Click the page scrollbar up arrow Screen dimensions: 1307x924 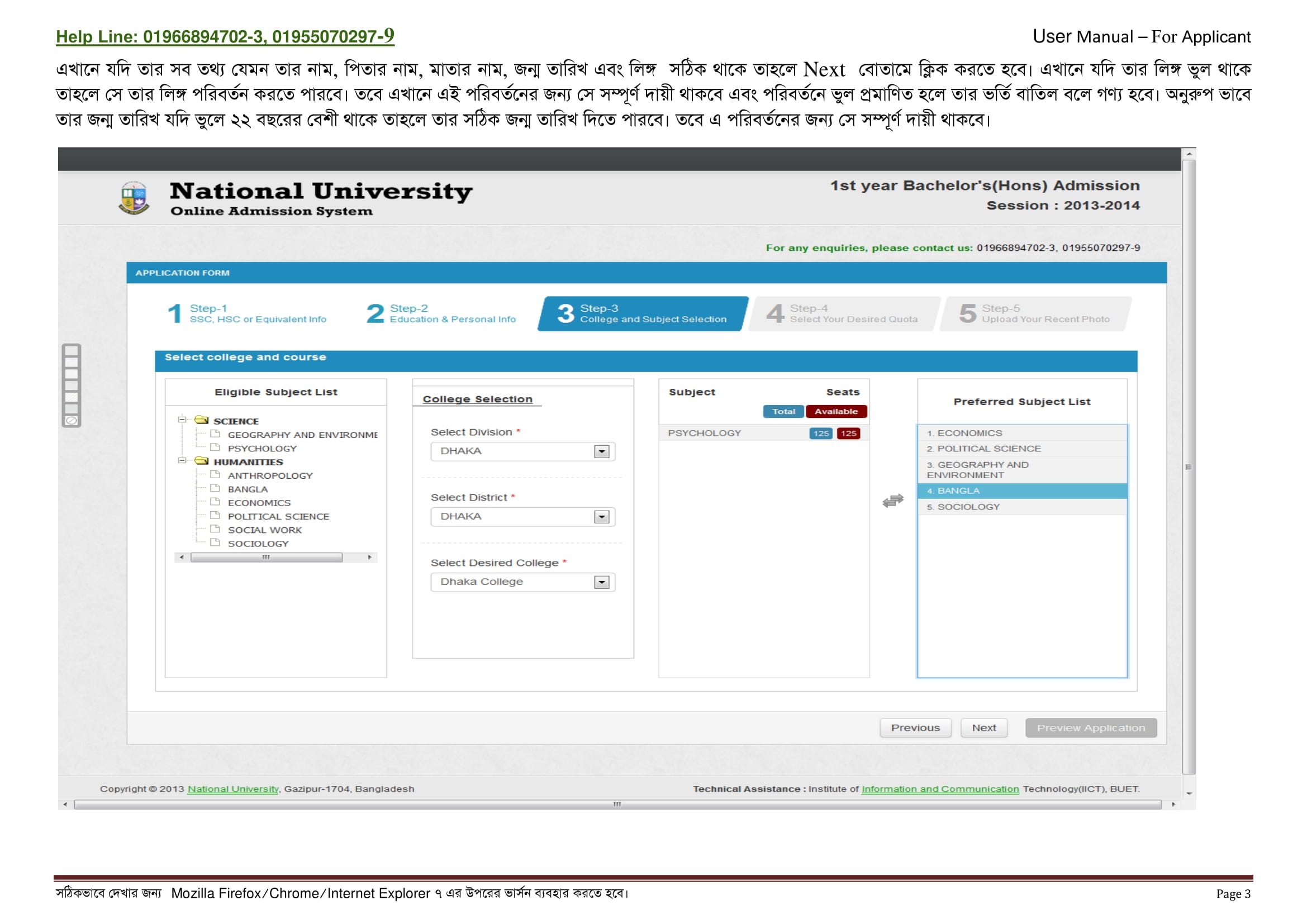click(x=1189, y=154)
